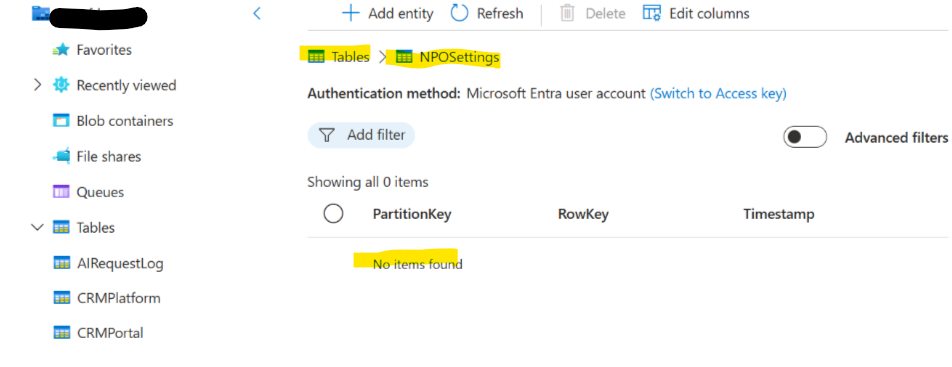Sort by the PartitionKey column header

click(412, 214)
